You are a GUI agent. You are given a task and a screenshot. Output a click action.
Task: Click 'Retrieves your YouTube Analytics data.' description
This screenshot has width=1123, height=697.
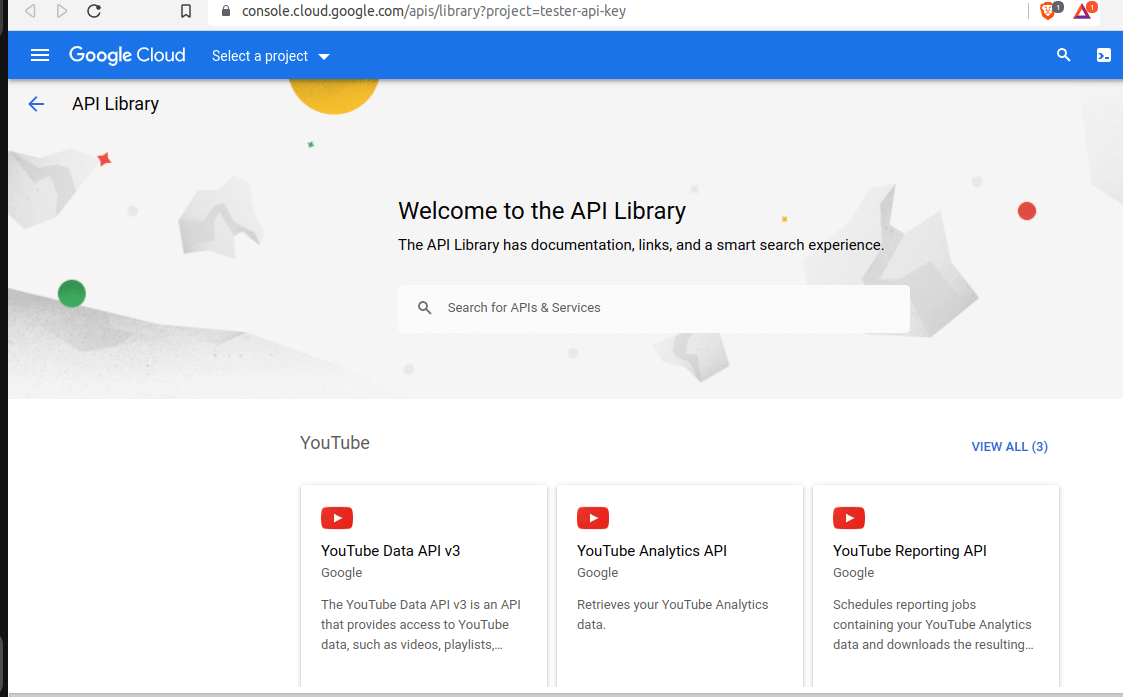click(x=673, y=615)
